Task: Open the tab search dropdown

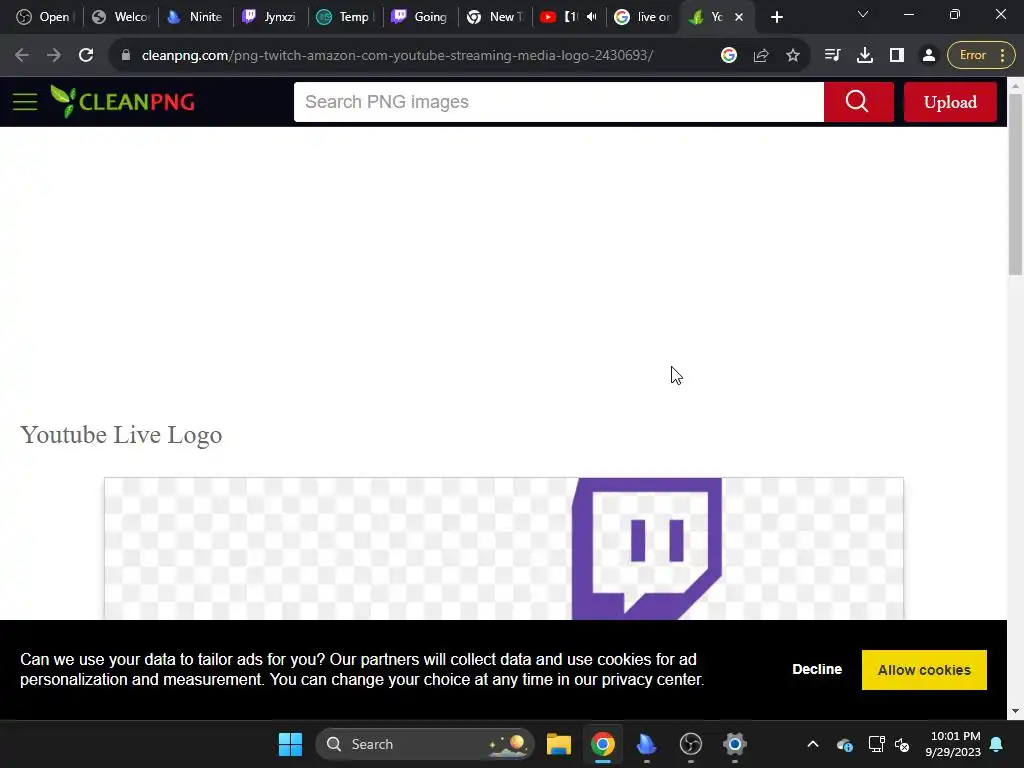Action: 863,14
